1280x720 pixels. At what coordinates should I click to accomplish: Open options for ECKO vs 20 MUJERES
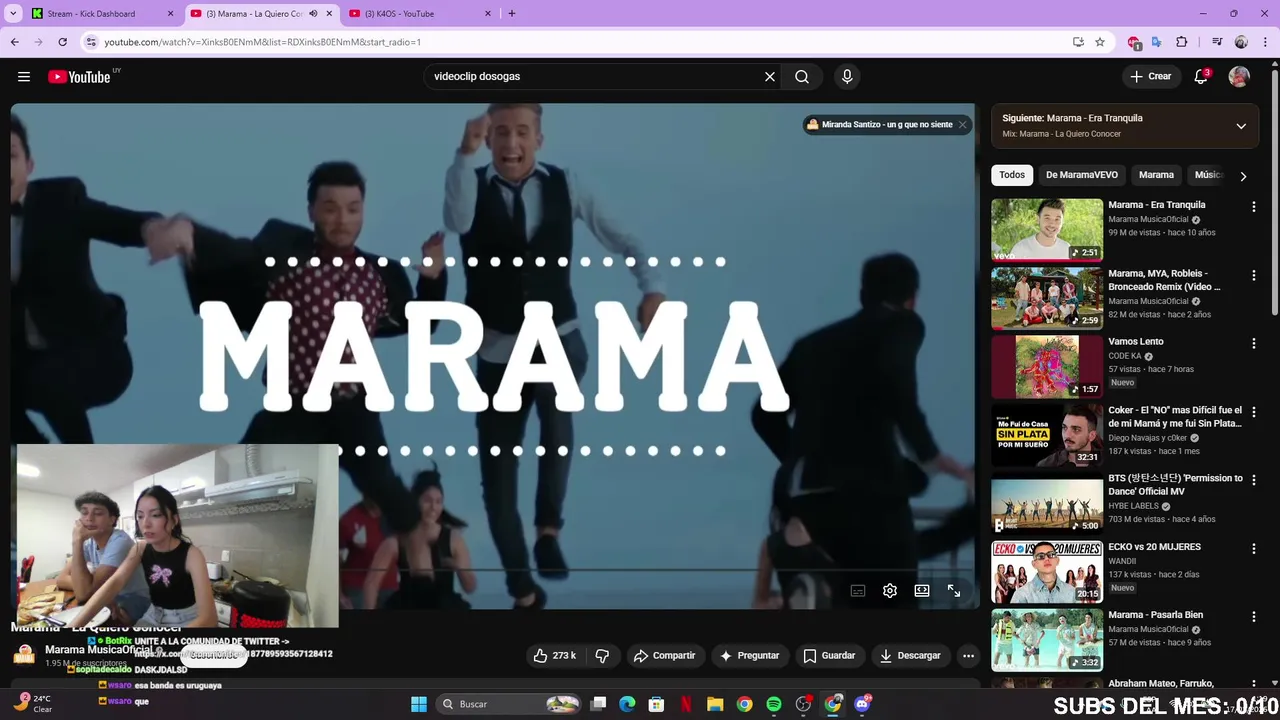point(1253,548)
